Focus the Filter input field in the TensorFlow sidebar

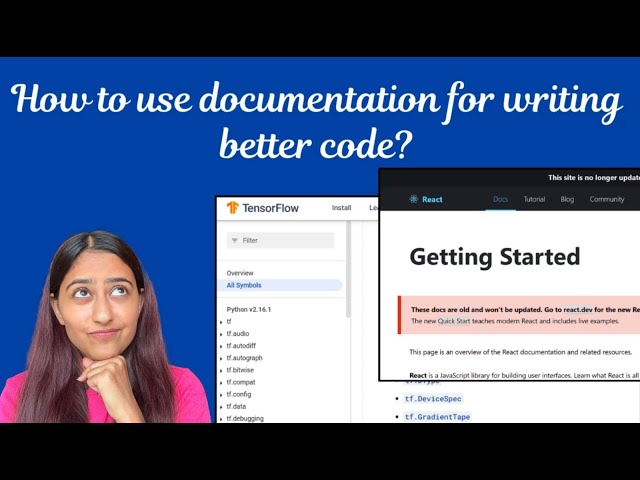280,240
